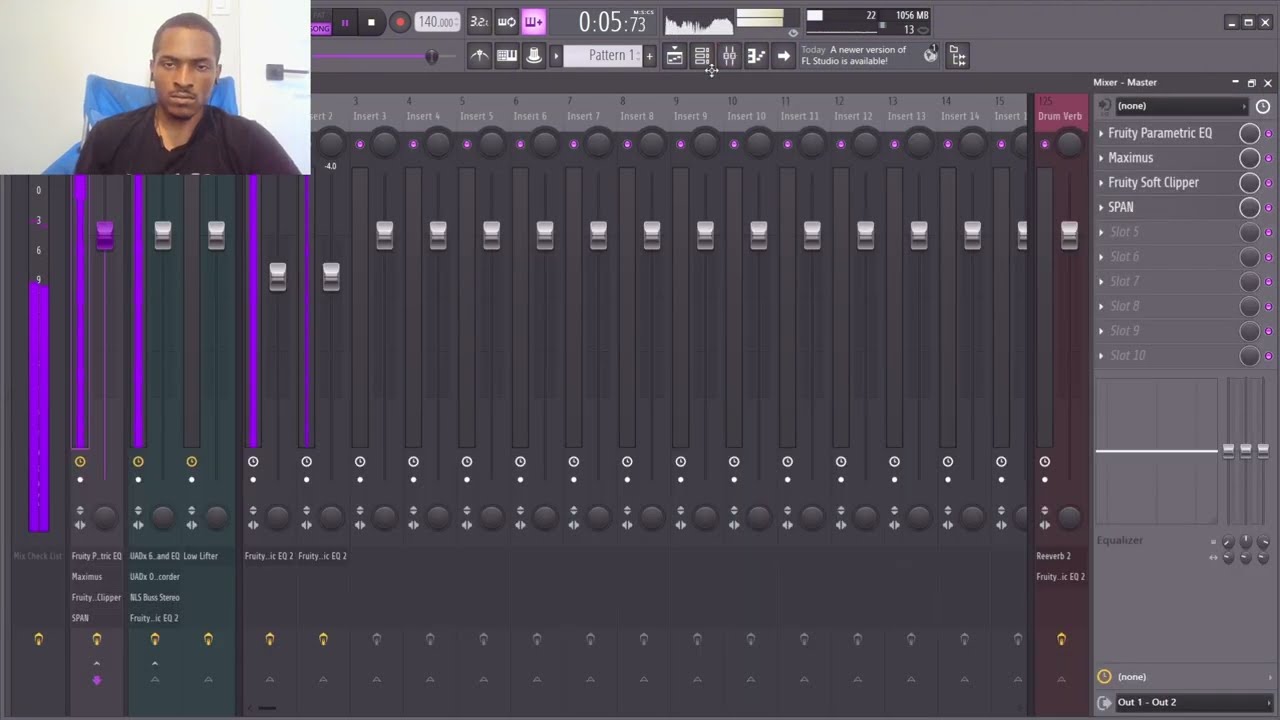Click the Low Lifter plugin label
The image size is (1280, 720).
tap(200, 556)
